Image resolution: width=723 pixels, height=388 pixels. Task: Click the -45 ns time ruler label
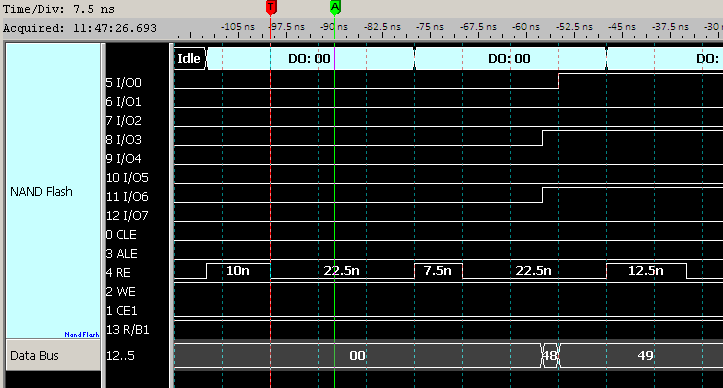(x=622, y=27)
